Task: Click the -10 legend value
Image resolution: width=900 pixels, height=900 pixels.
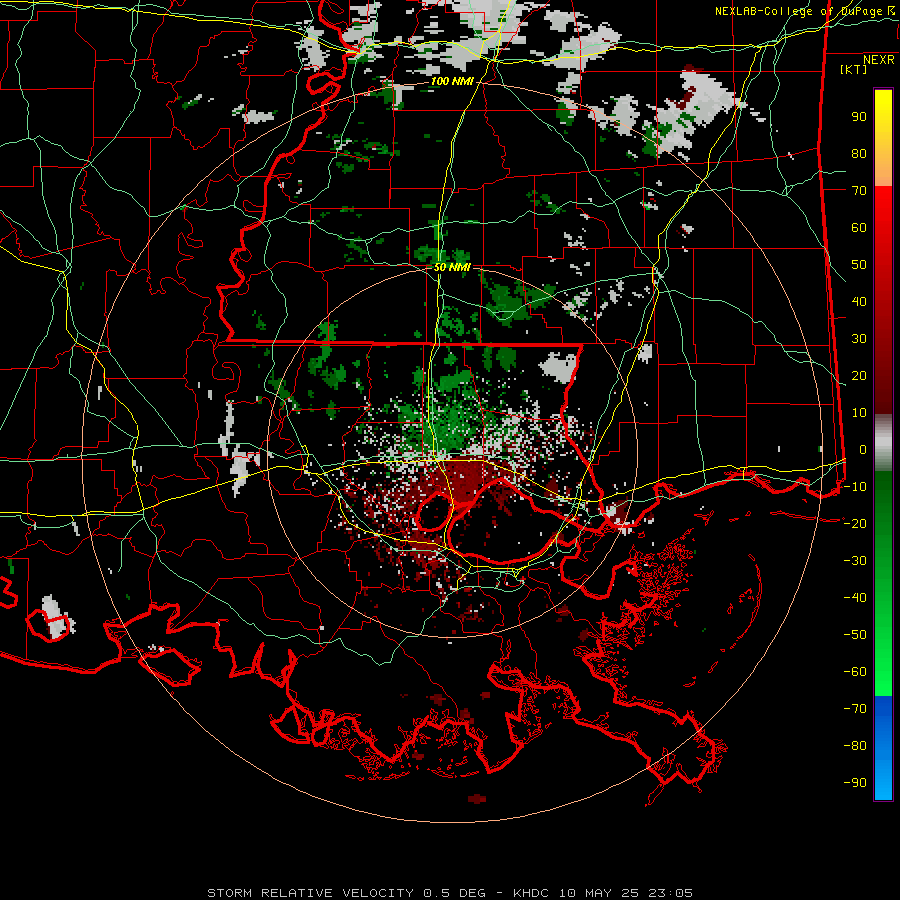Action: coord(855,487)
